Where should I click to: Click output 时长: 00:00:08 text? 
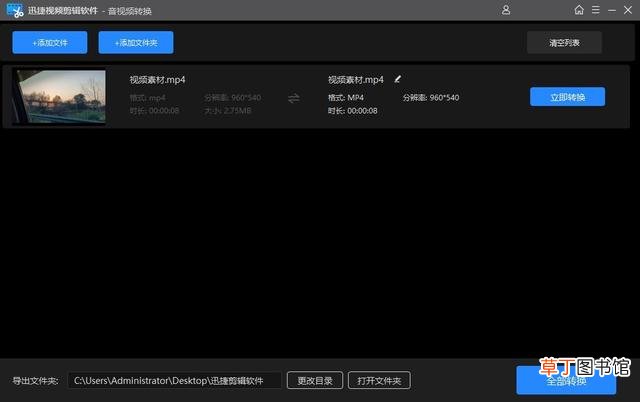coord(353,111)
